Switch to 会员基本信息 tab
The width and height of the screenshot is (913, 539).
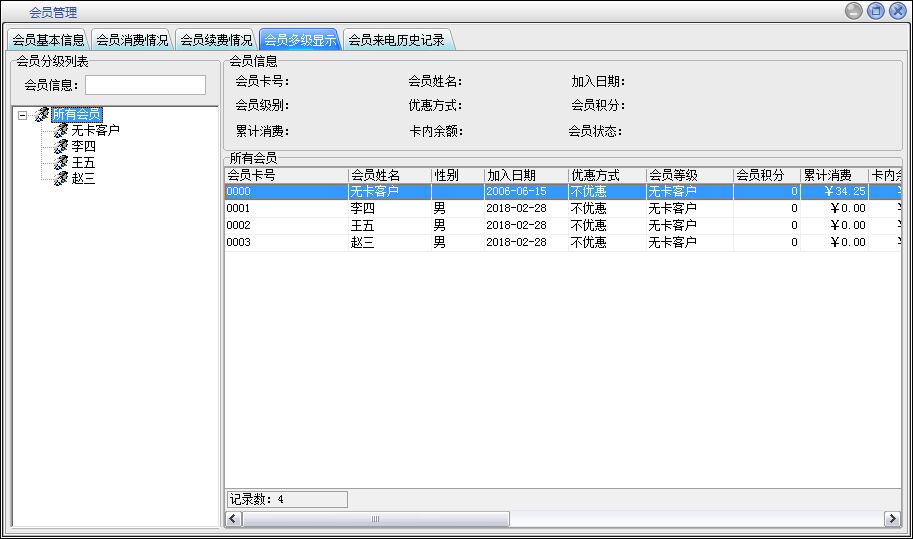click(48, 41)
